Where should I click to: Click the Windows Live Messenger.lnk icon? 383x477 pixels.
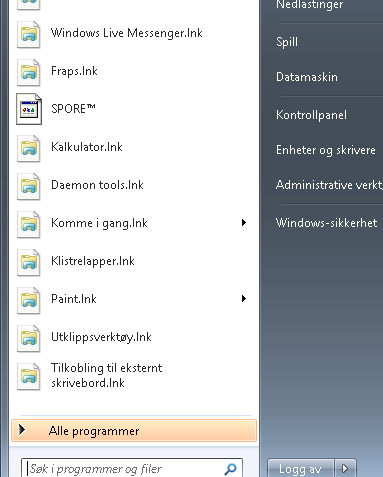tap(29, 34)
